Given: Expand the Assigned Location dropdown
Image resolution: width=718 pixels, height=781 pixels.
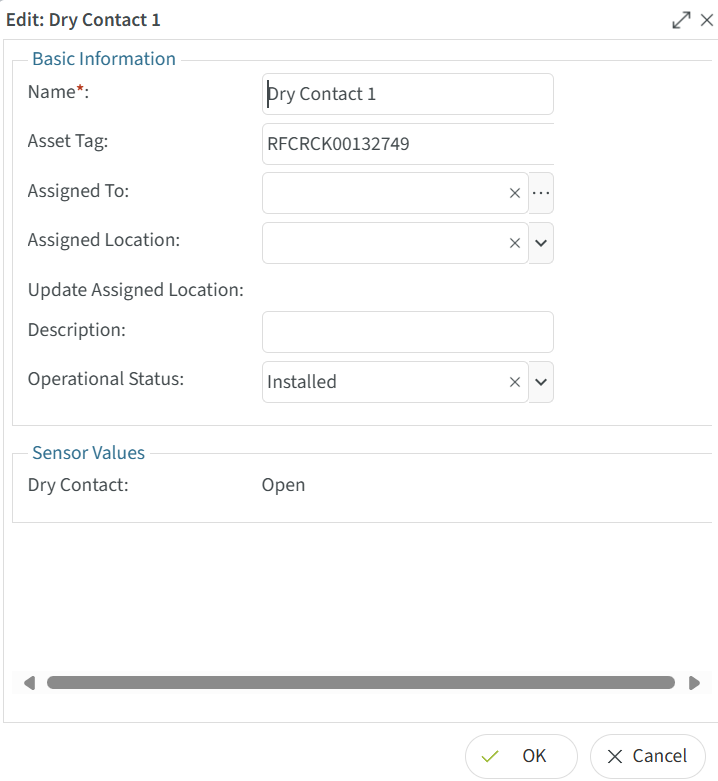Looking at the screenshot, I should pyautogui.click(x=541, y=243).
